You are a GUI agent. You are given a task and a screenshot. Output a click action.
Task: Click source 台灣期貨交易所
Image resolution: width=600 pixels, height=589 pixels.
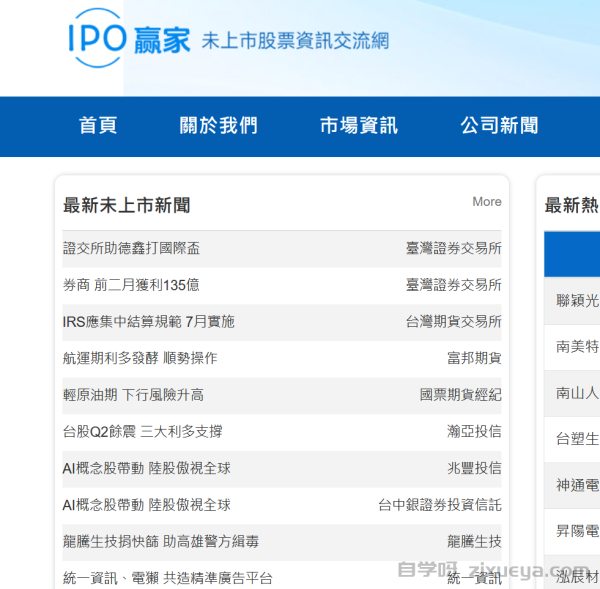coord(453,322)
